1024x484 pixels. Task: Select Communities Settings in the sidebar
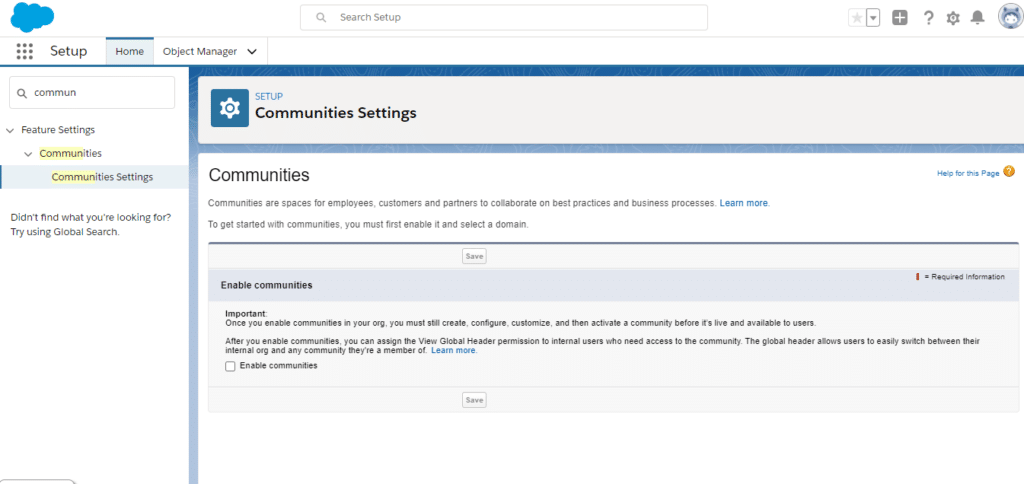[x=102, y=177]
